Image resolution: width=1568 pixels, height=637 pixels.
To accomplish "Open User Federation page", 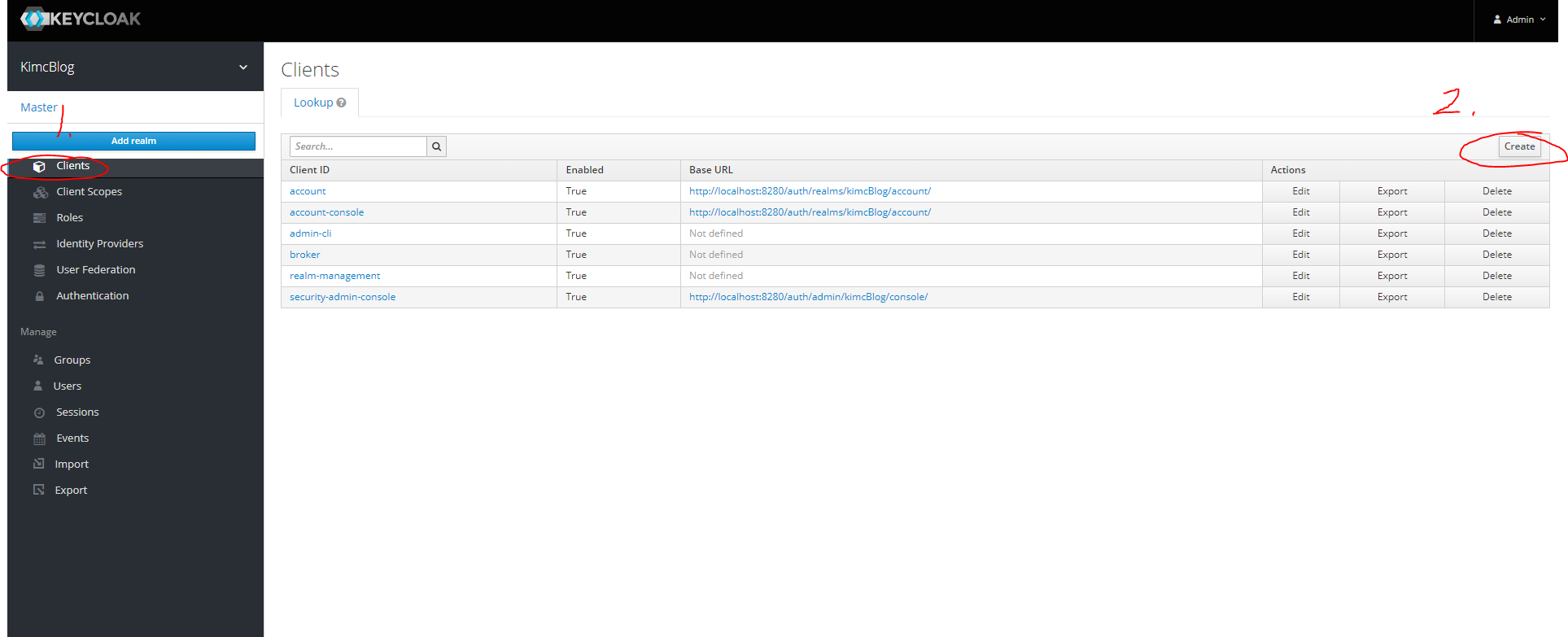I will [96, 270].
